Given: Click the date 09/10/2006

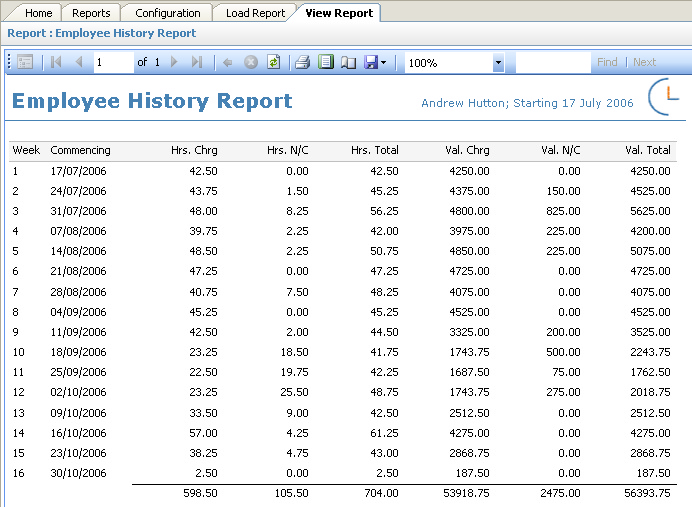Looking at the screenshot, I should pos(78,413).
